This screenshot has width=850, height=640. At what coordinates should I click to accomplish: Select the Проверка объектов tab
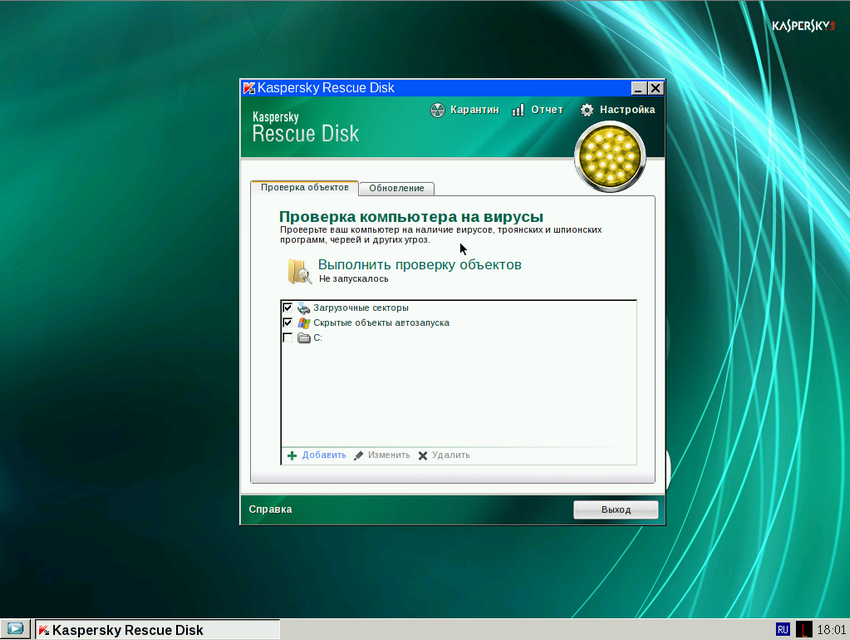point(304,188)
